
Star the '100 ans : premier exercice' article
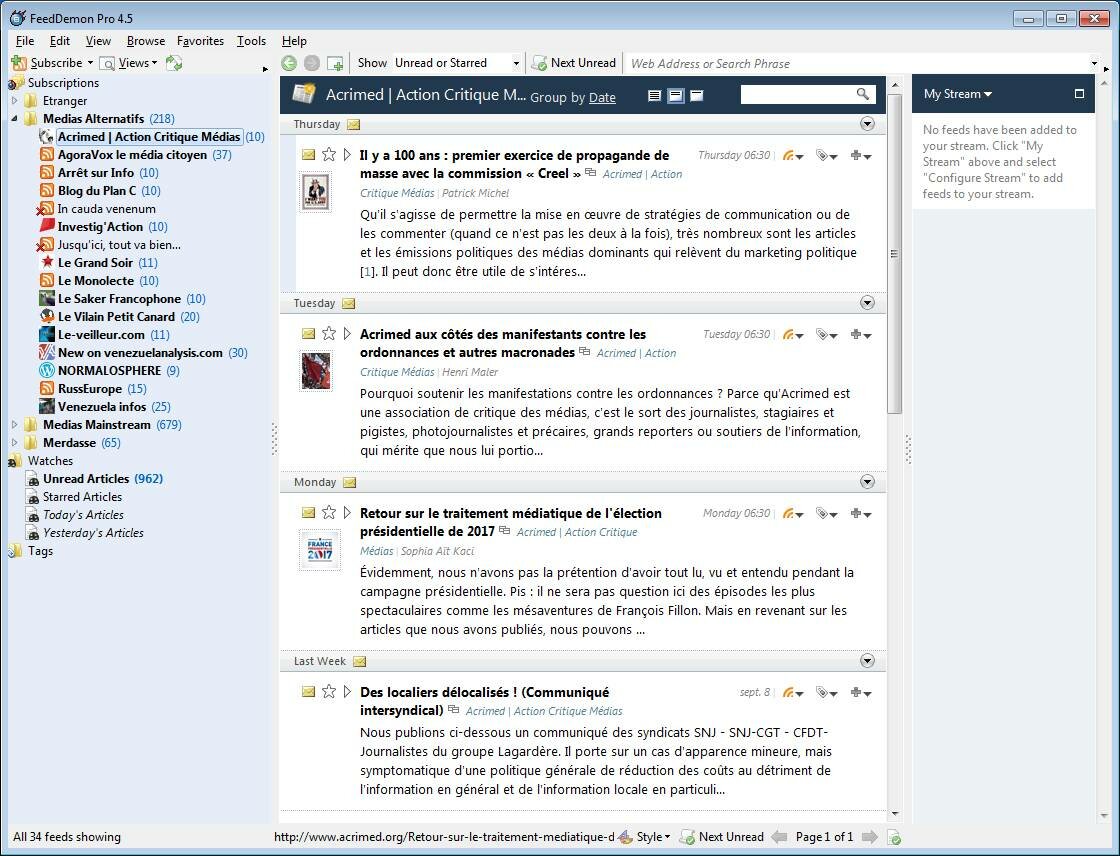pyautogui.click(x=329, y=154)
